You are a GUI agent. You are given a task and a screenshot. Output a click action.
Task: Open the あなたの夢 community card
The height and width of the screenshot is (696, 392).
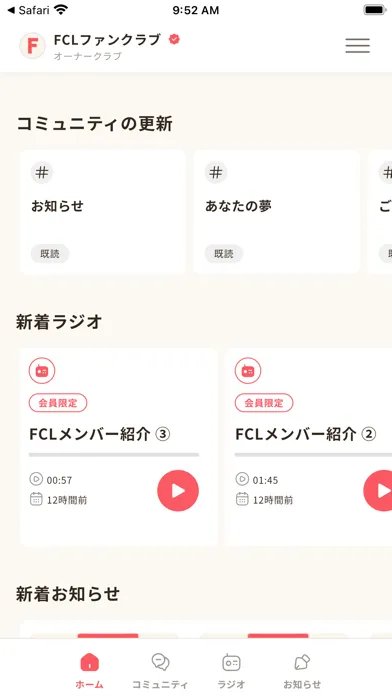click(x=276, y=212)
